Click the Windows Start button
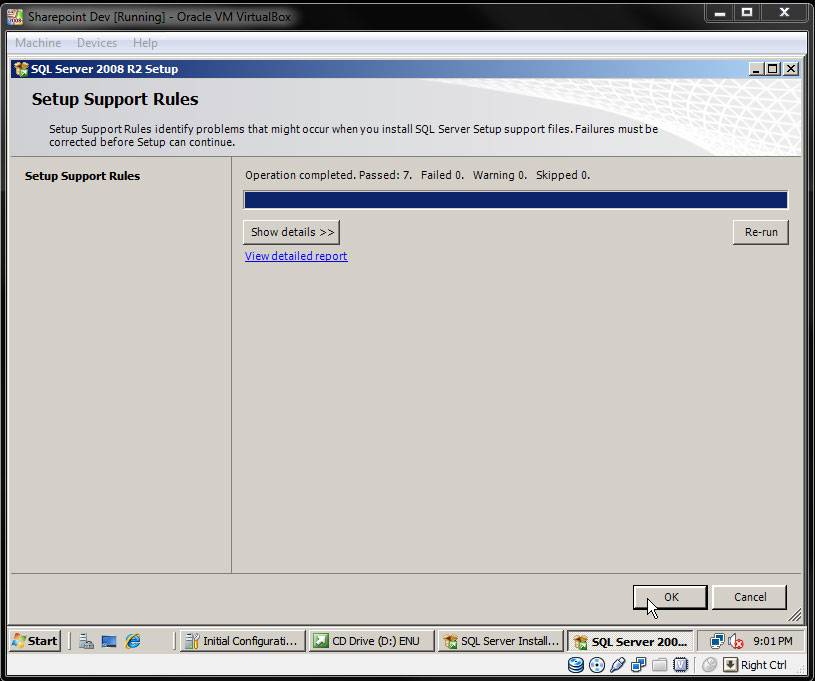 point(35,640)
